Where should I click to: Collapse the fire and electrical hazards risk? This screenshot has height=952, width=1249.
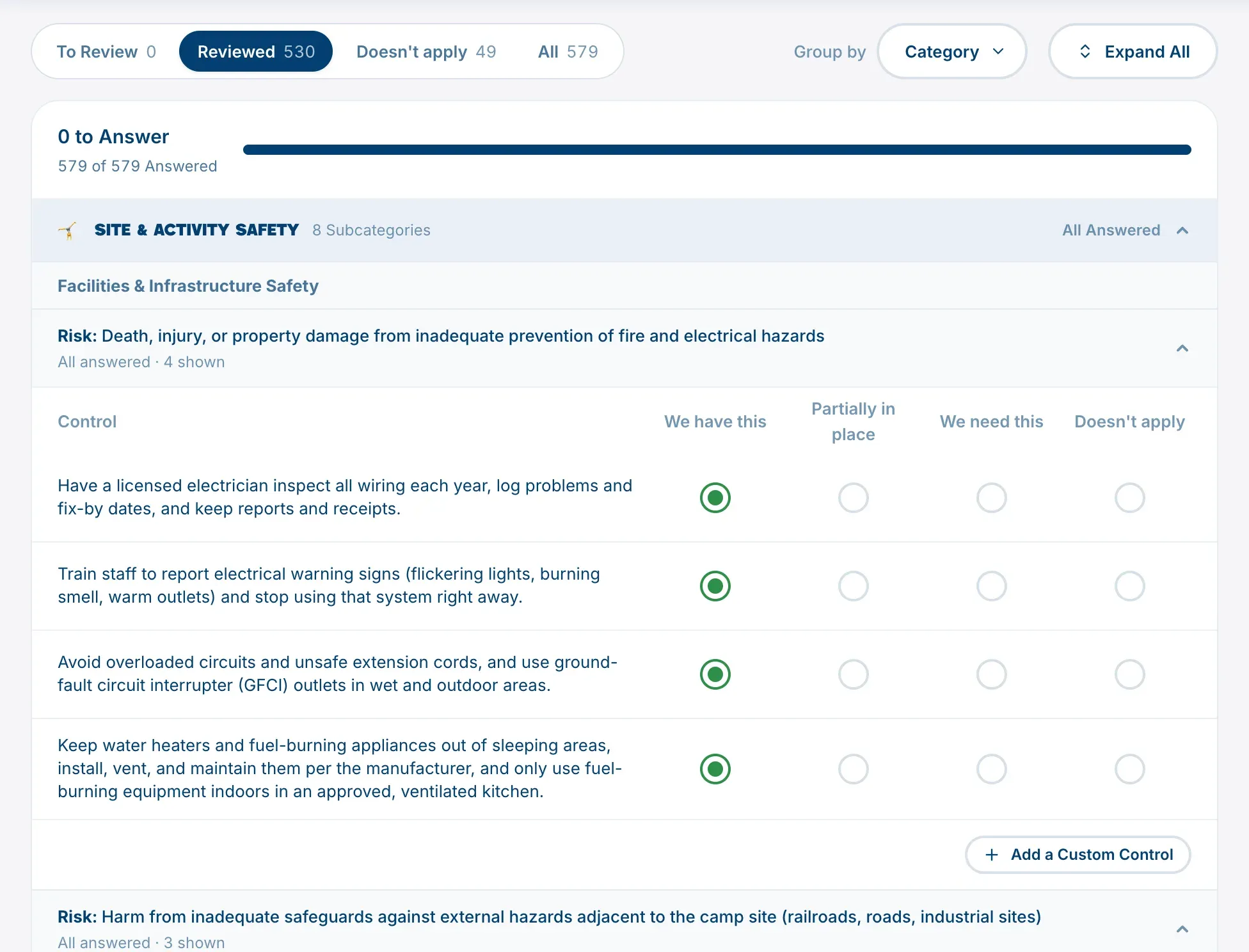1182,348
